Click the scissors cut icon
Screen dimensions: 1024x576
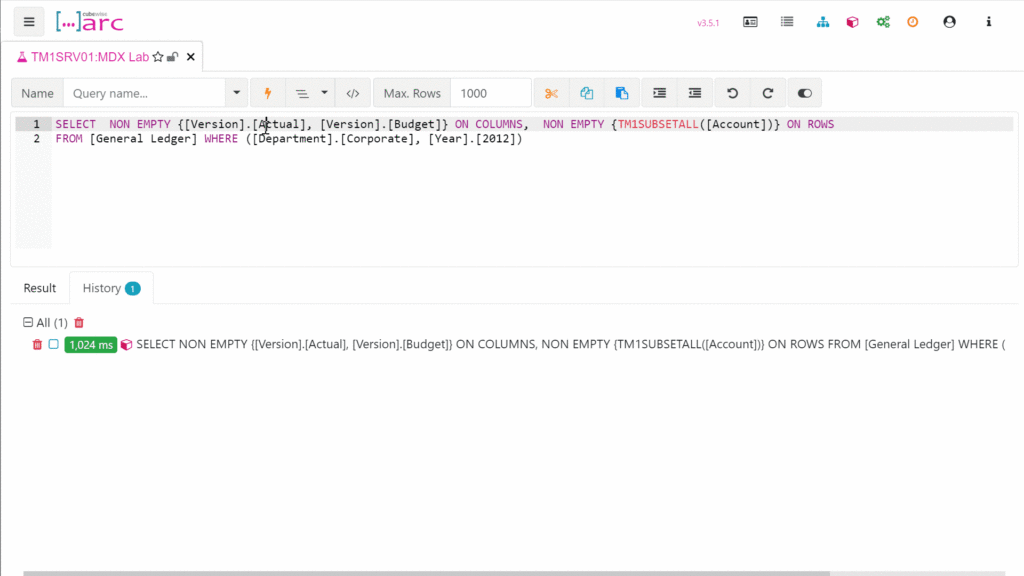click(x=551, y=93)
